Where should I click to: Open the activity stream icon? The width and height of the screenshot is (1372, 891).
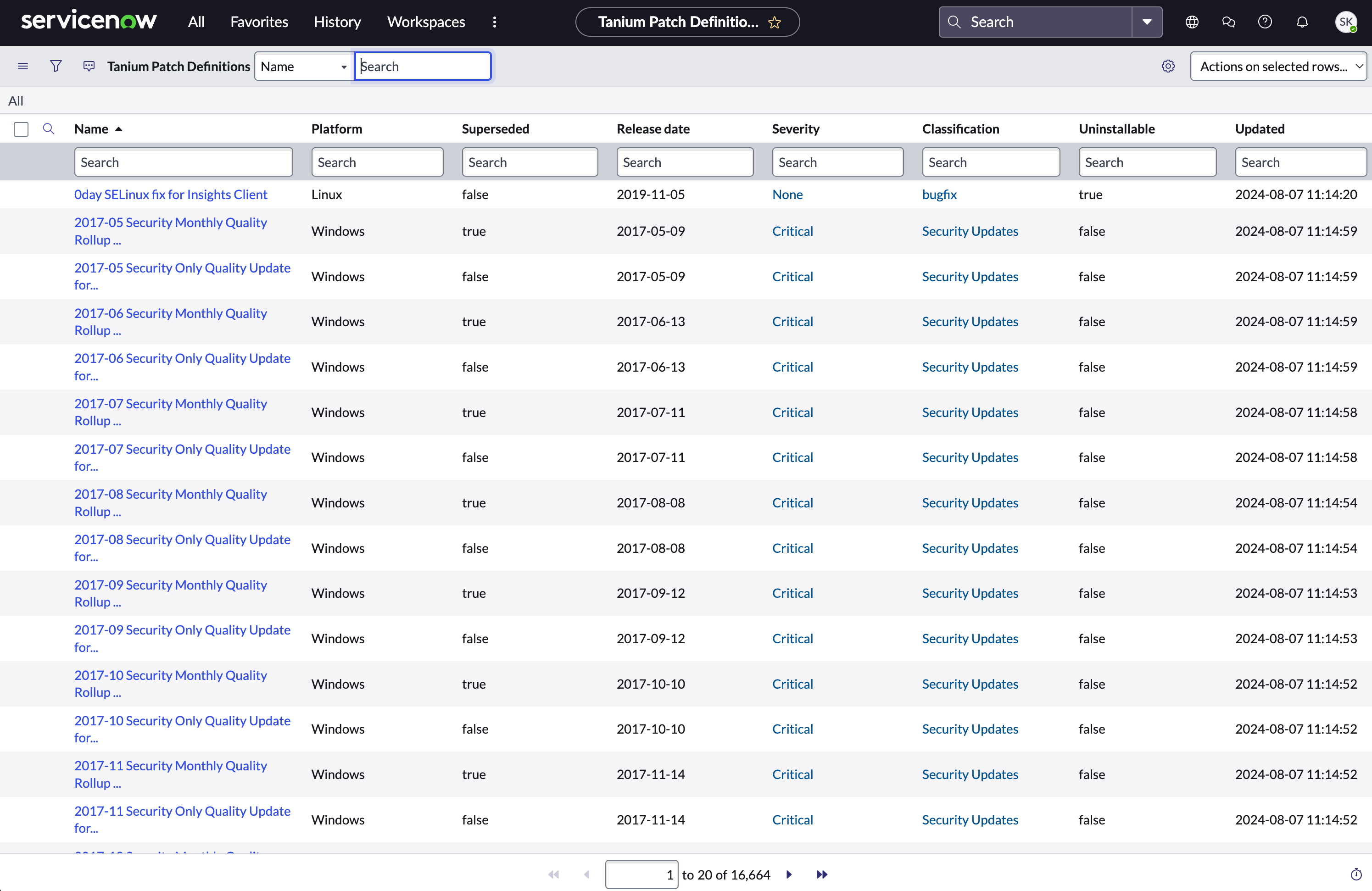click(x=89, y=66)
